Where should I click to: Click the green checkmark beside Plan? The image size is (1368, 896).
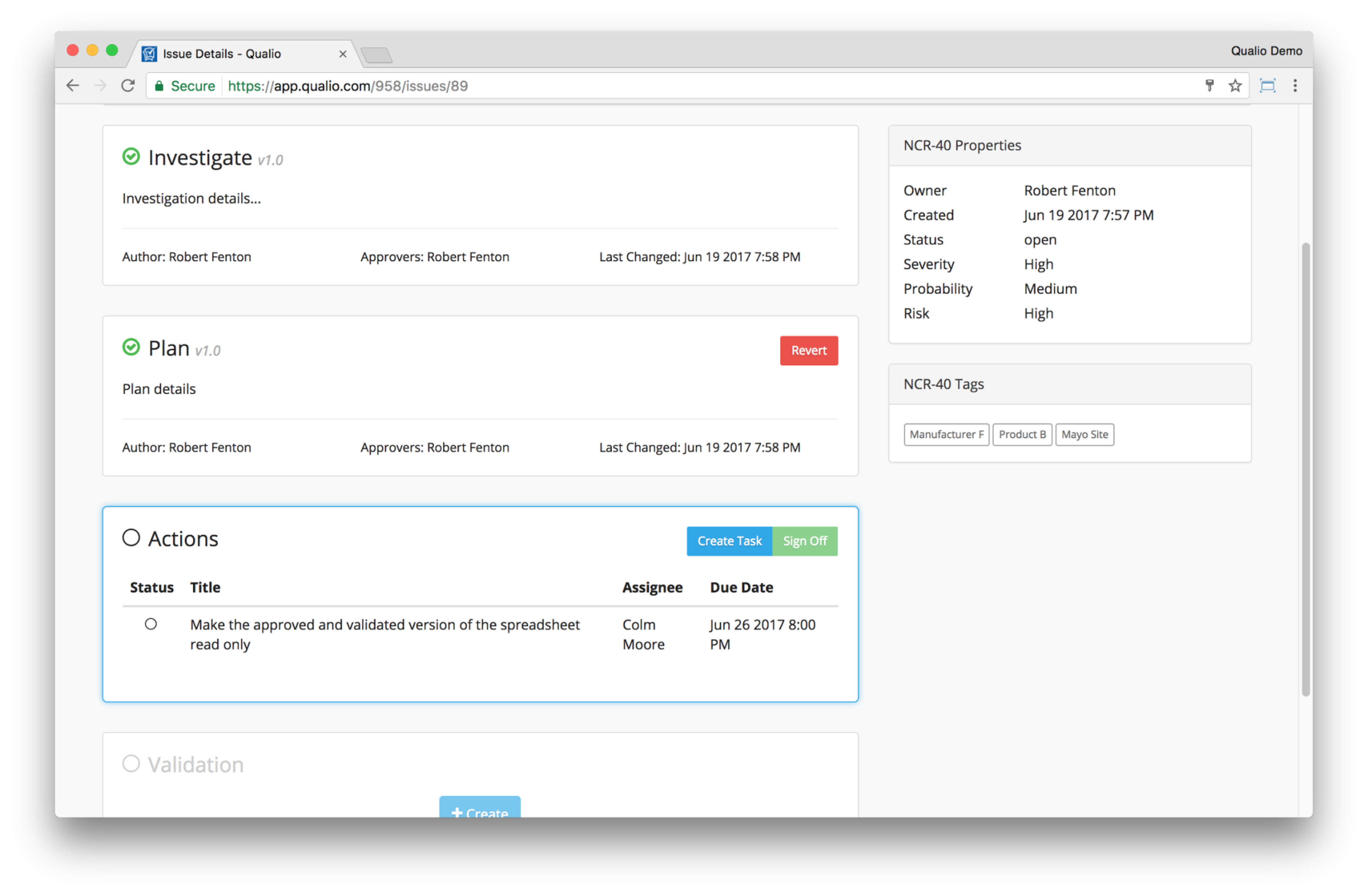point(131,347)
